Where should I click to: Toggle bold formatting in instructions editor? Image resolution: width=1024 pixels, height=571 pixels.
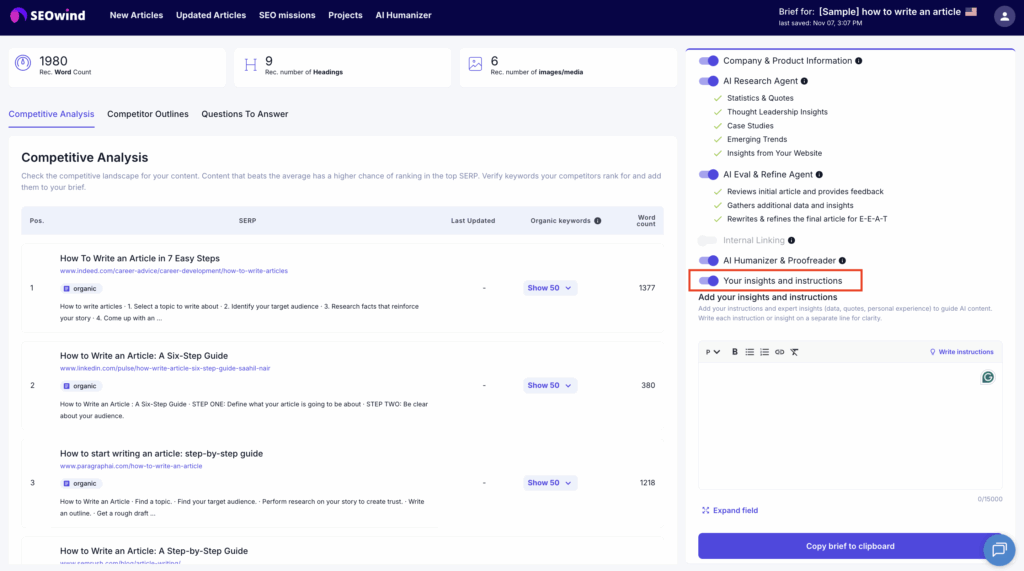click(735, 351)
